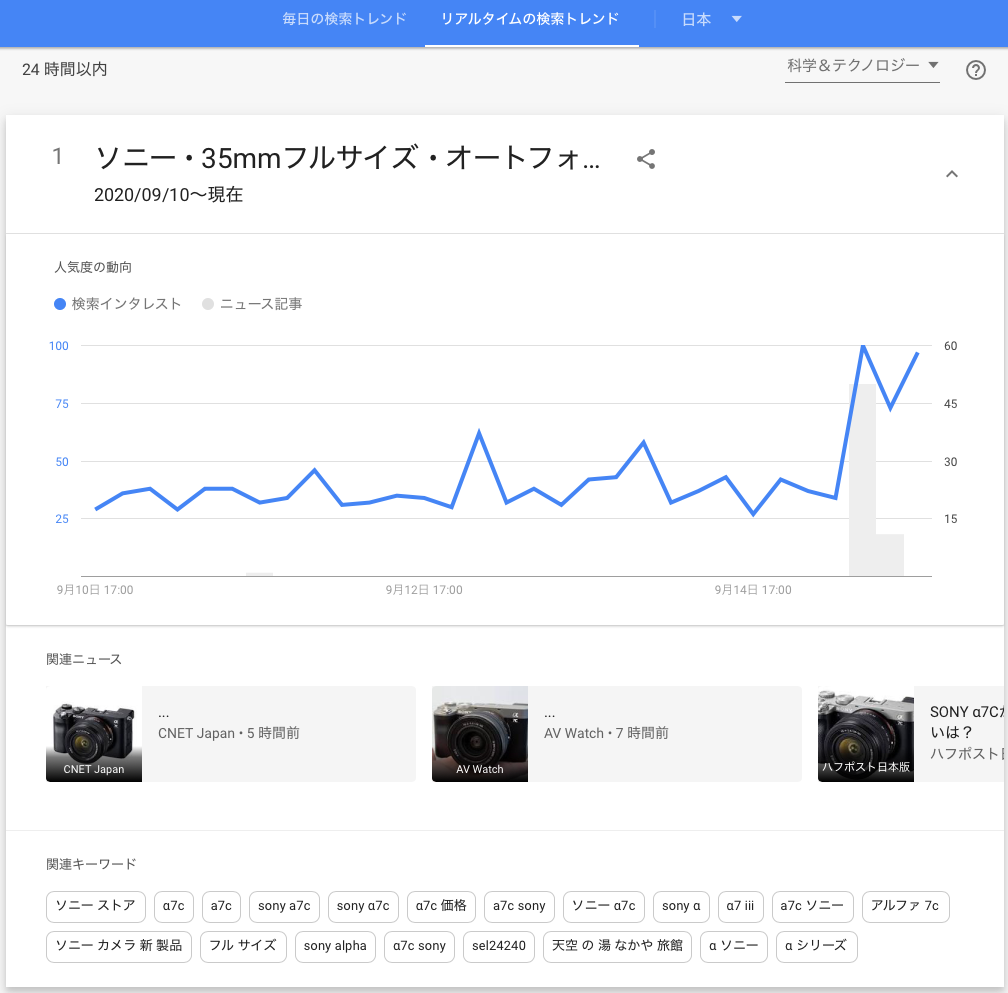This screenshot has width=1008, height=993.
Task: Open the AV Watch camera thumbnail
Action: [x=480, y=734]
